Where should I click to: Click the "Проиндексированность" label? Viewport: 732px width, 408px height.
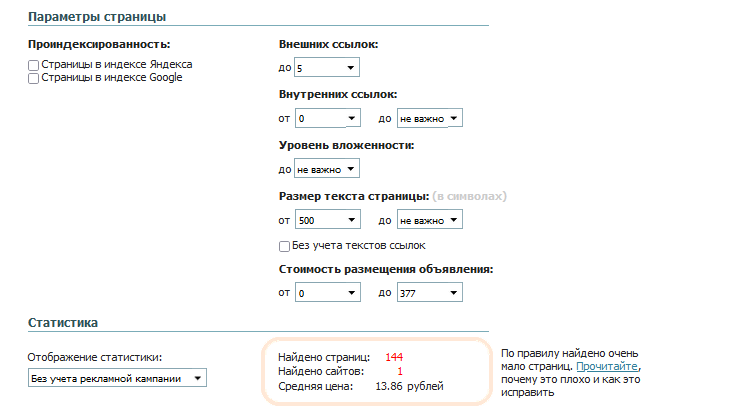99,45
